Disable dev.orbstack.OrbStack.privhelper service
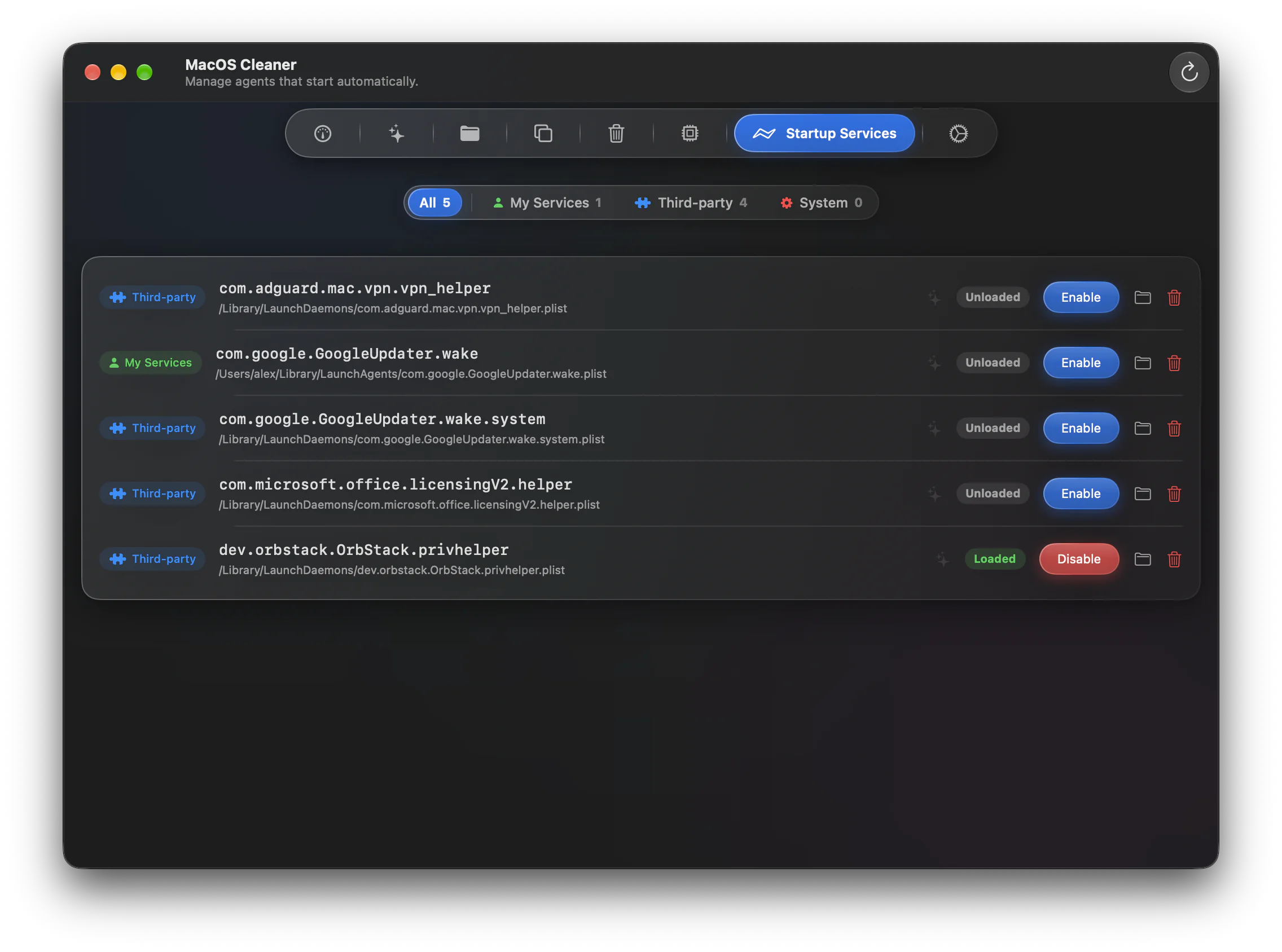The width and height of the screenshot is (1282, 952). tap(1078, 559)
